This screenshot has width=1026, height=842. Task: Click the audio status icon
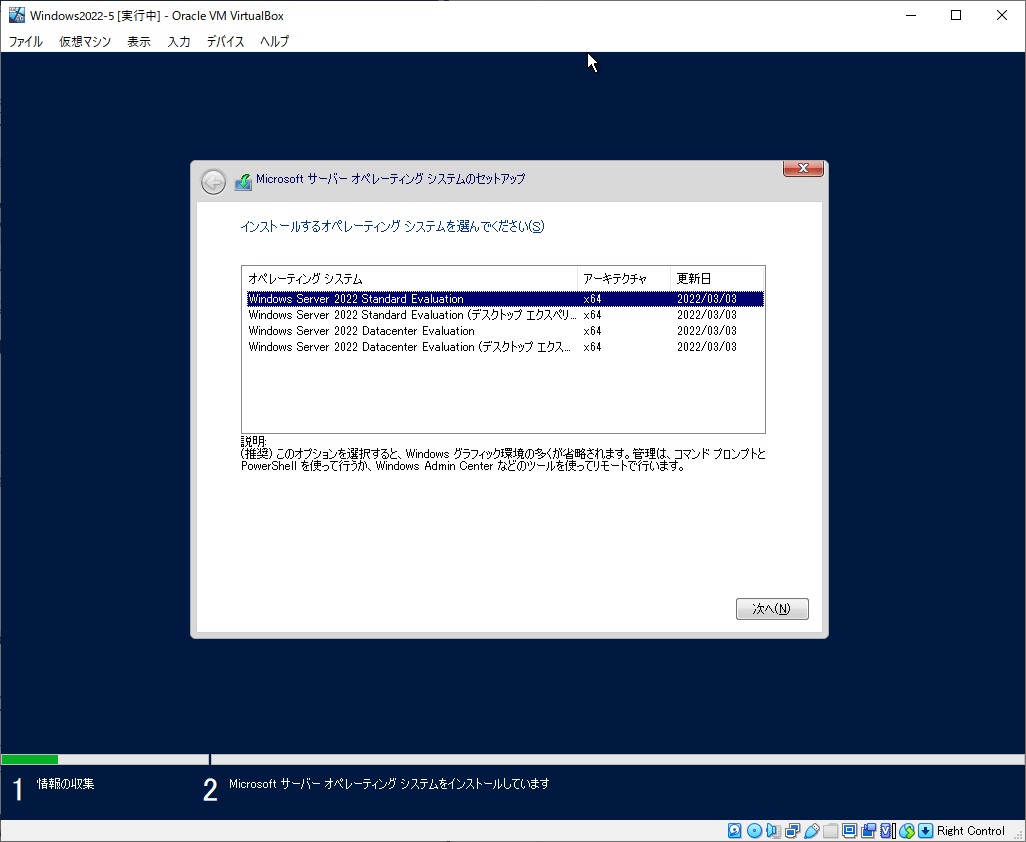point(773,831)
